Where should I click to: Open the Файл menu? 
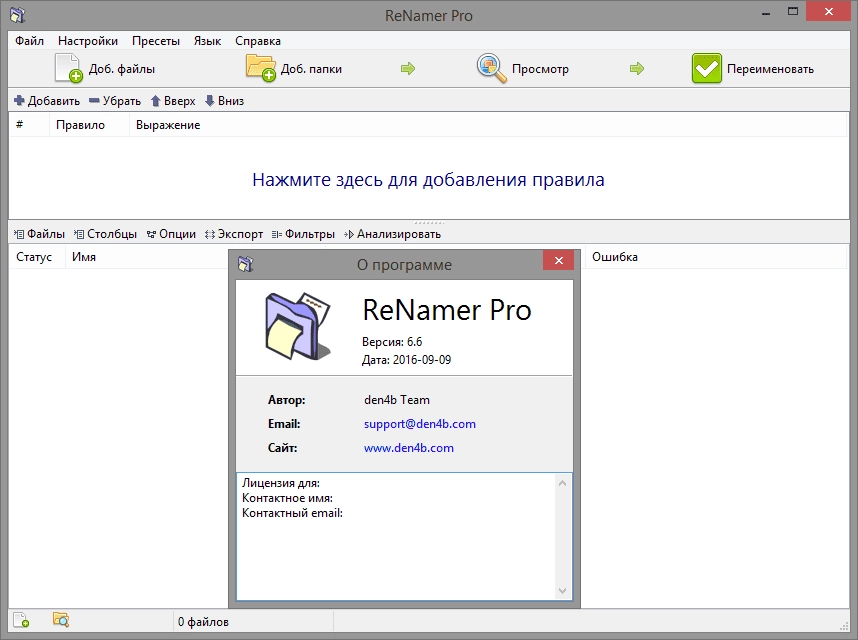(30, 41)
